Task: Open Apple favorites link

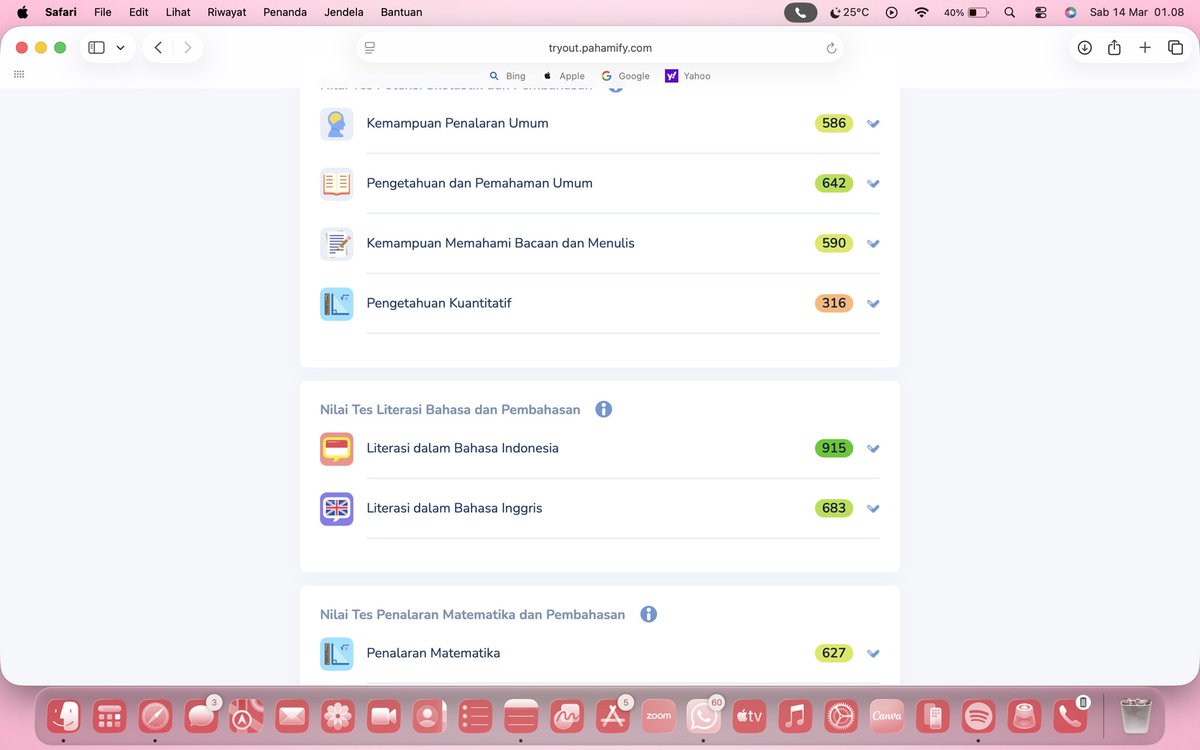Action: point(564,76)
